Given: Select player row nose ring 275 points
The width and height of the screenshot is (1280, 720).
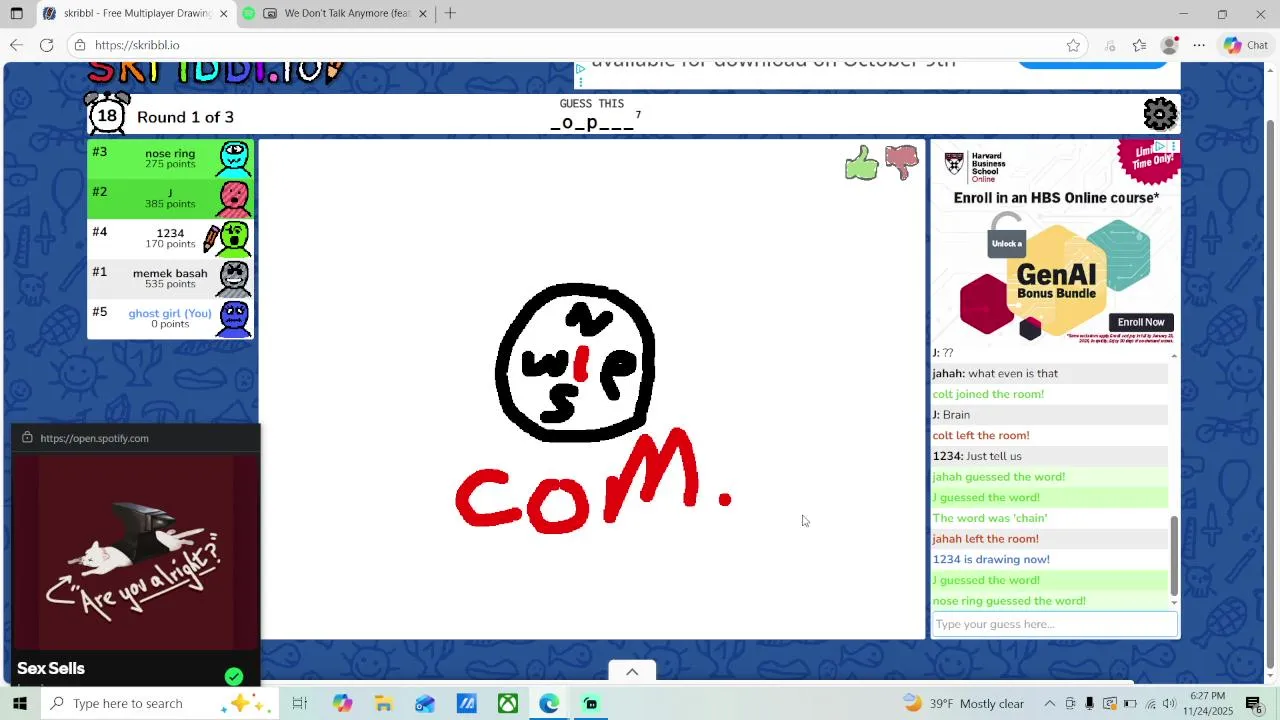Looking at the screenshot, I should coord(170,158).
